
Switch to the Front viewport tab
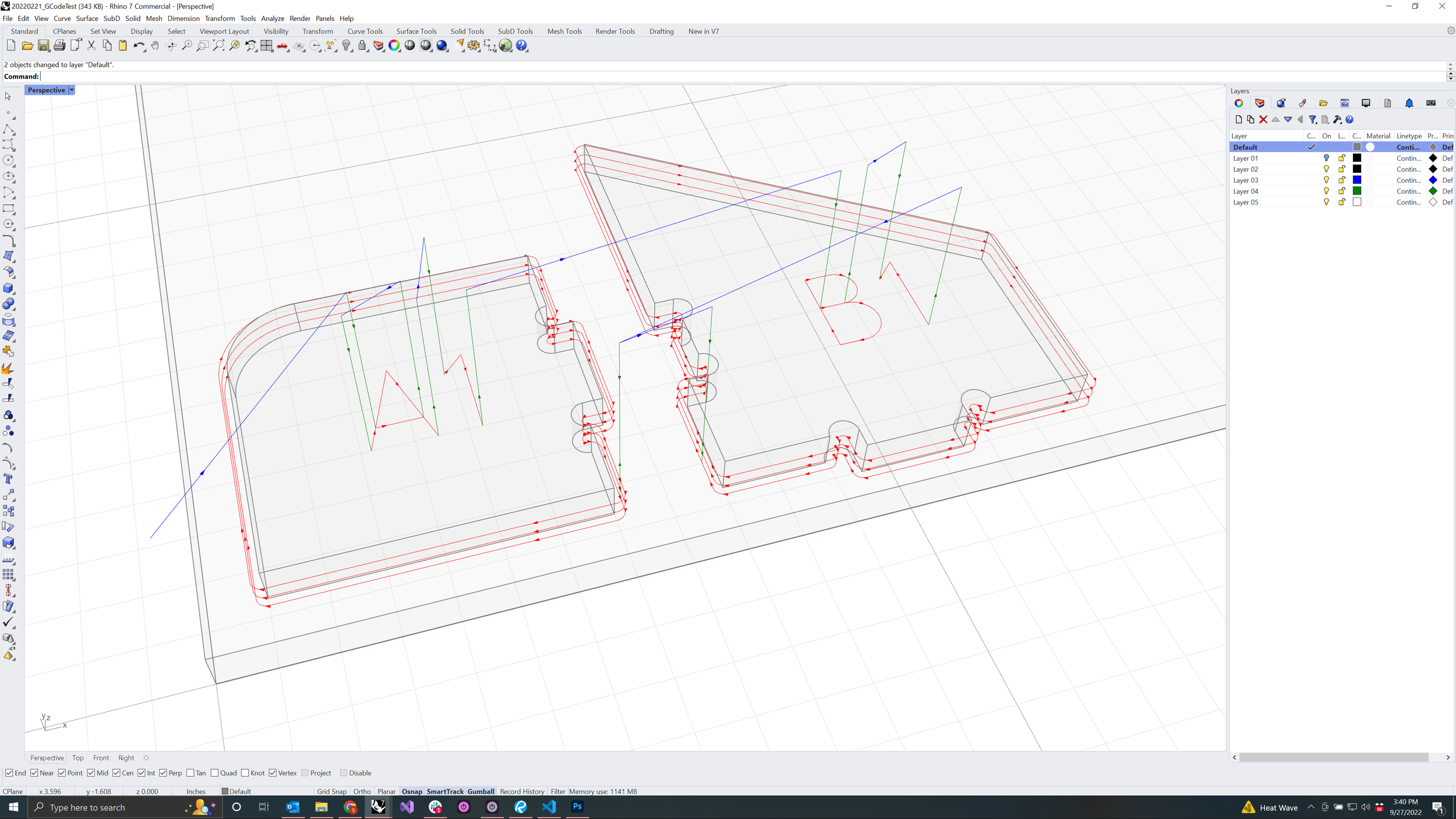coord(101,758)
